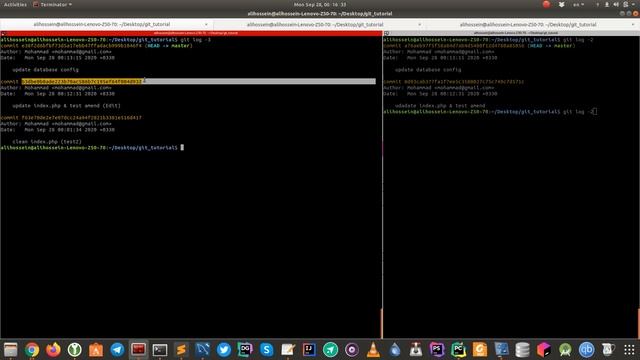Open group menu icon of right gray pane titlebar
The width and height of the screenshot is (640, 360).
(x=387, y=33)
